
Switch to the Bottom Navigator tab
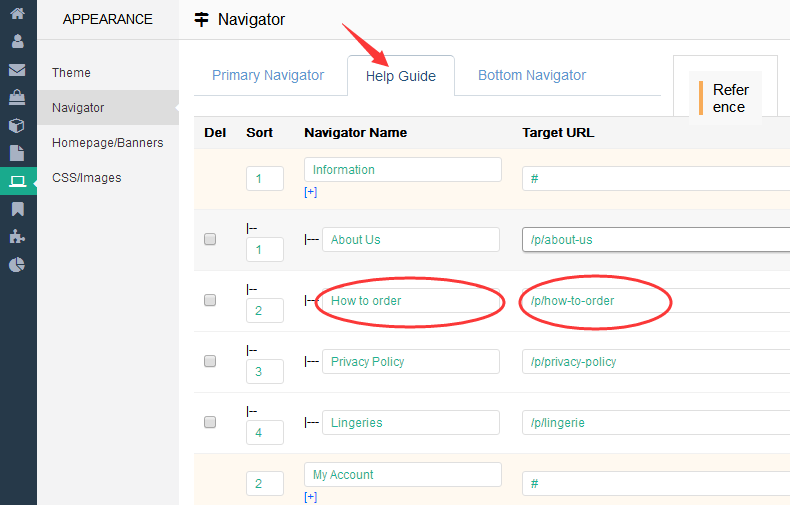tap(532, 75)
